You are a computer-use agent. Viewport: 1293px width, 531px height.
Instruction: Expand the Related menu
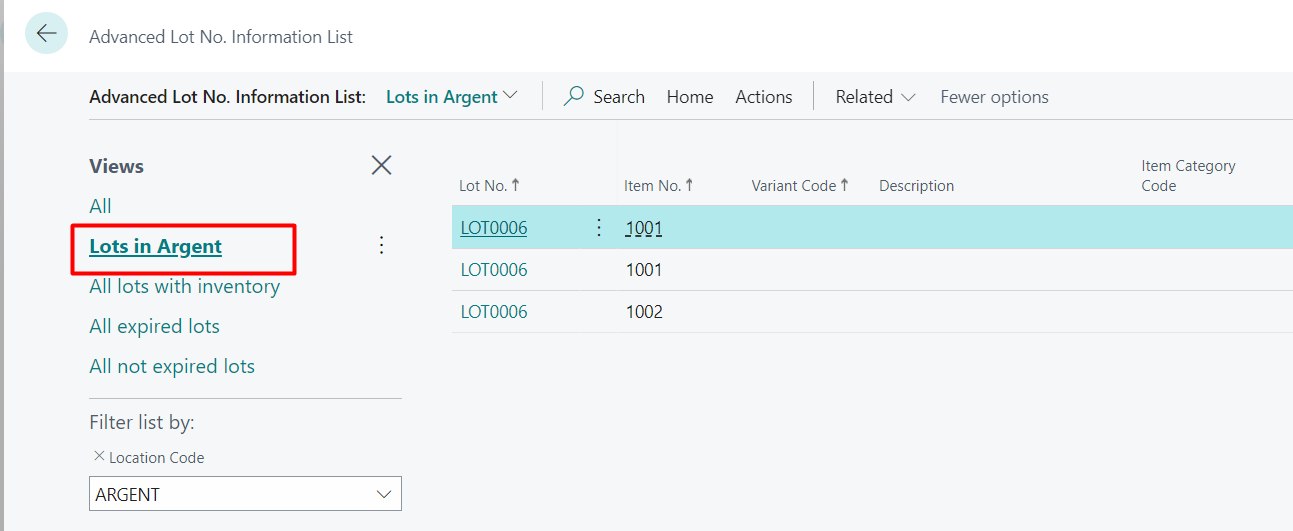(875, 97)
